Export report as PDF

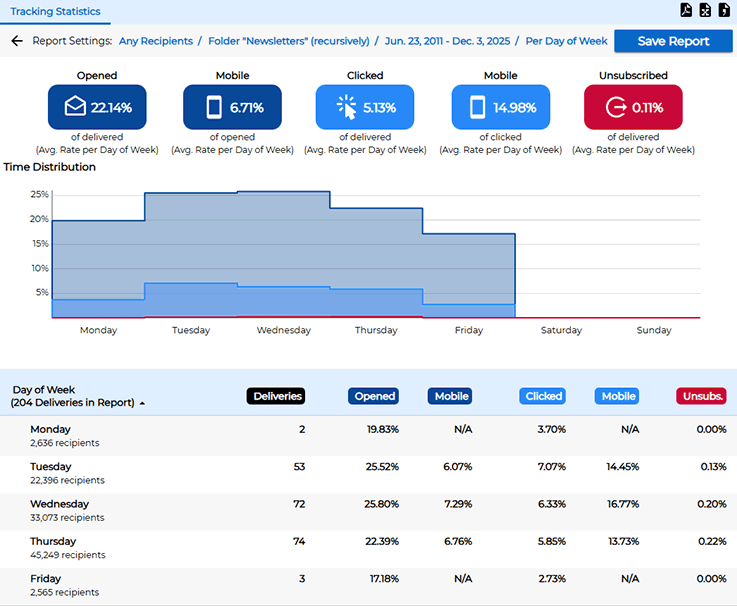point(686,11)
